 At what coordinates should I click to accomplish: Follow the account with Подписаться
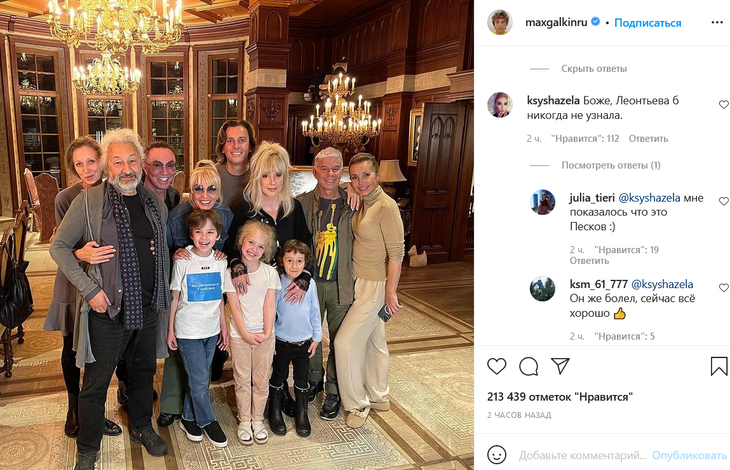coord(648,23)
